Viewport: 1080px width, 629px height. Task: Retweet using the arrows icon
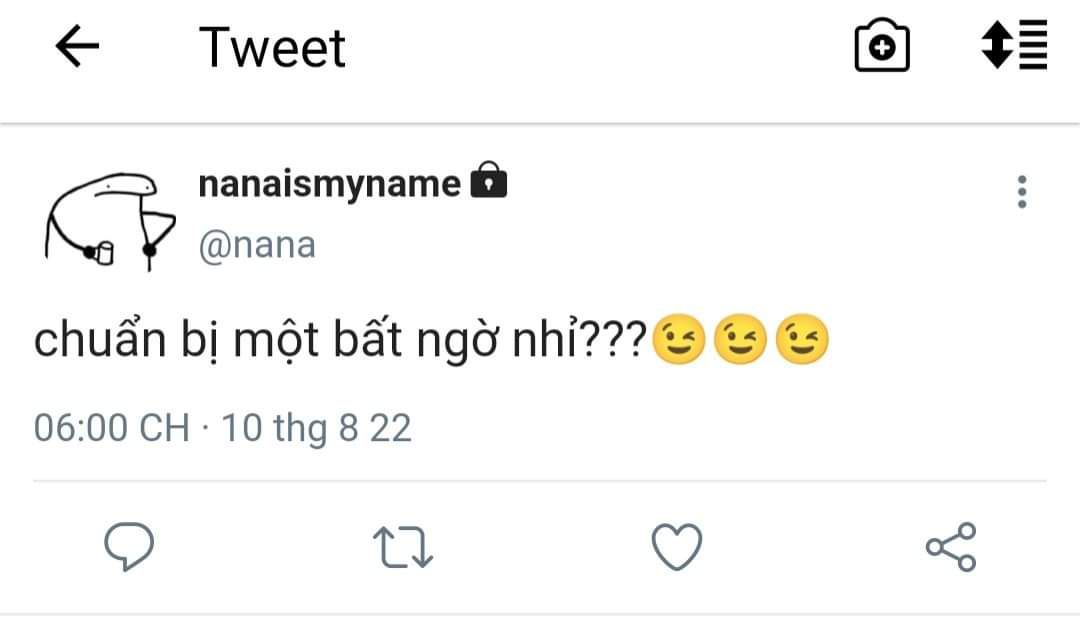[403, 547]
